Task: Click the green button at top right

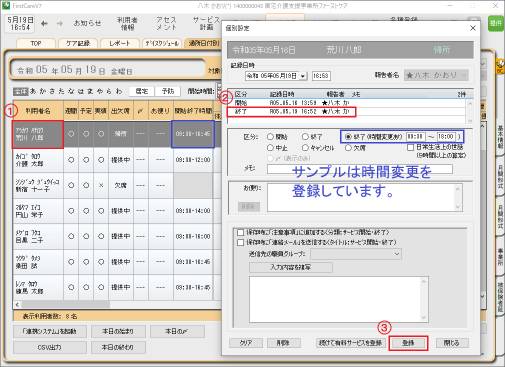Action: coord(496,23)
